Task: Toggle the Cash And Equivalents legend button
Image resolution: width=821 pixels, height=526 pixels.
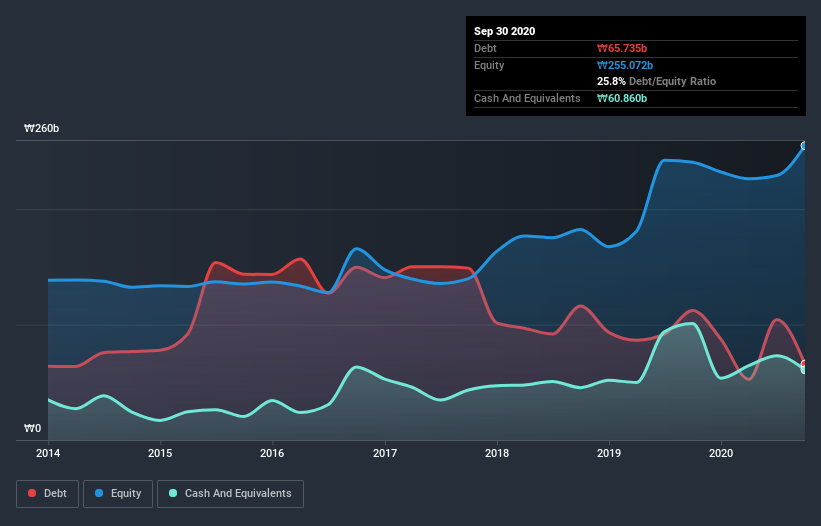Action: pyautogui.click(x=230, y=494)
